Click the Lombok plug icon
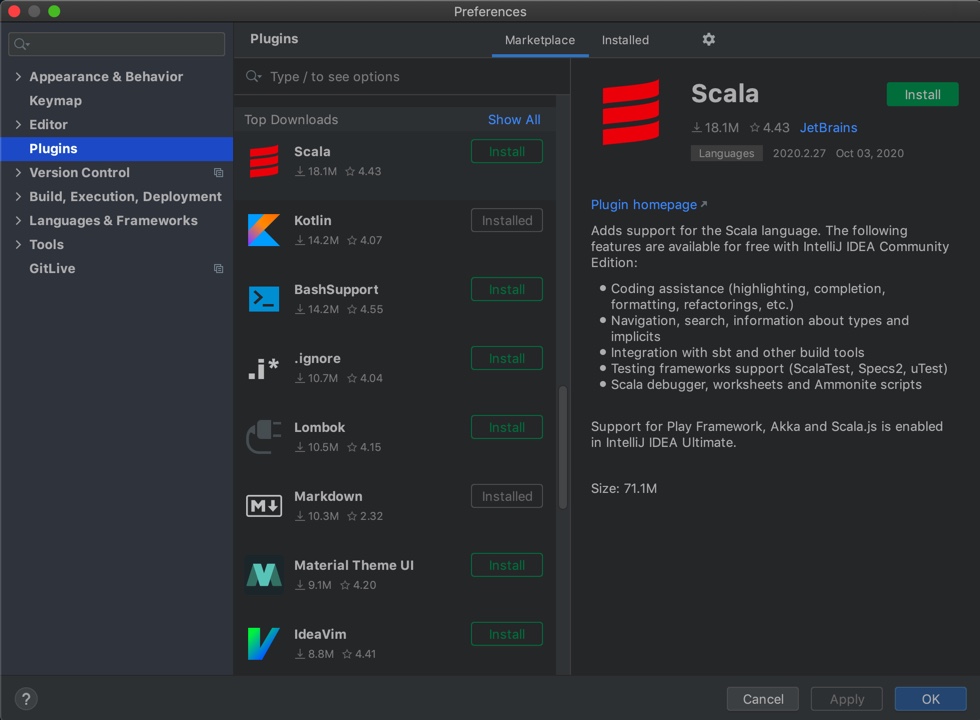 coord(264,437)
